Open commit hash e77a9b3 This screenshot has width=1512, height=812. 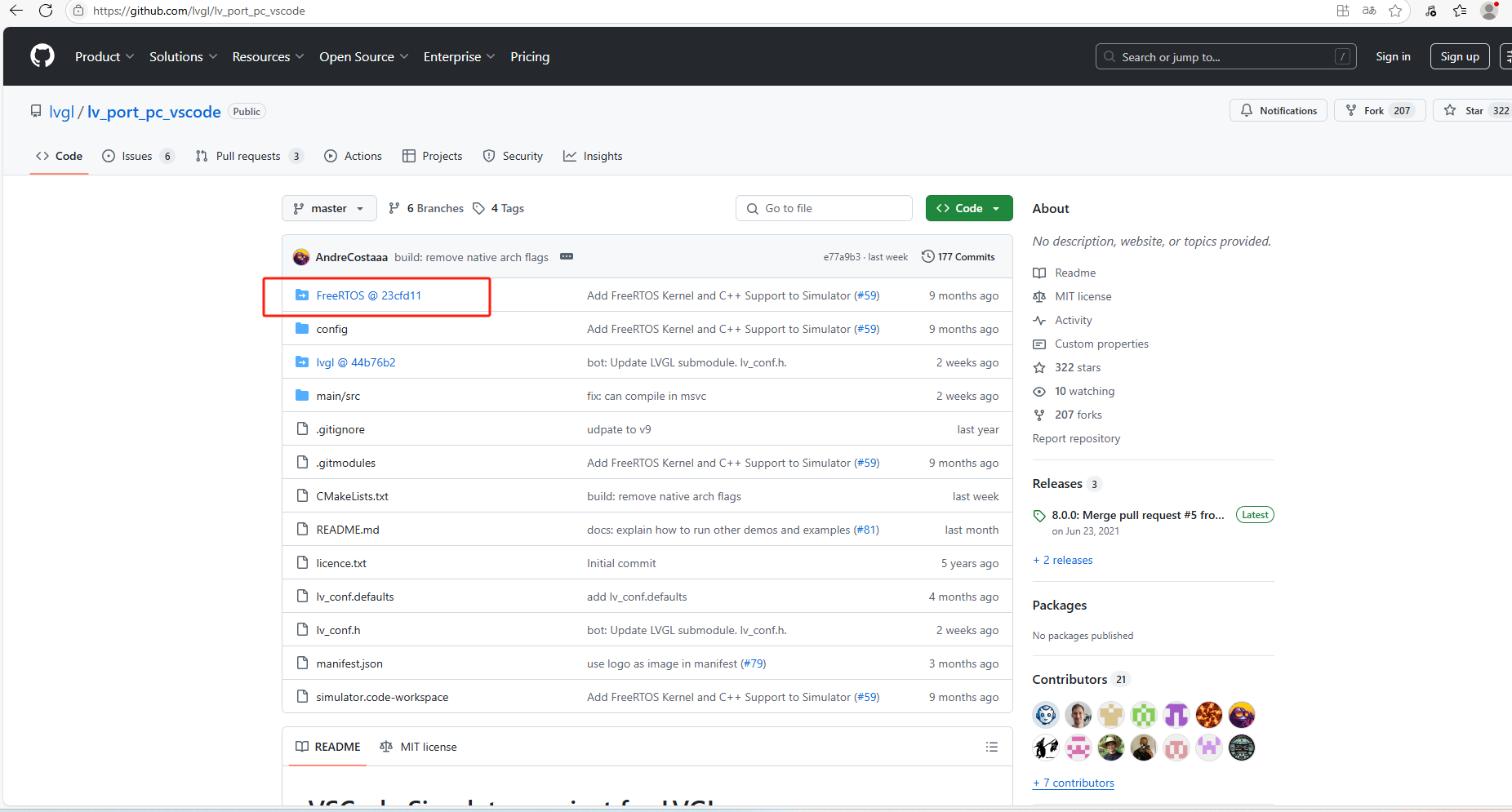842,256
